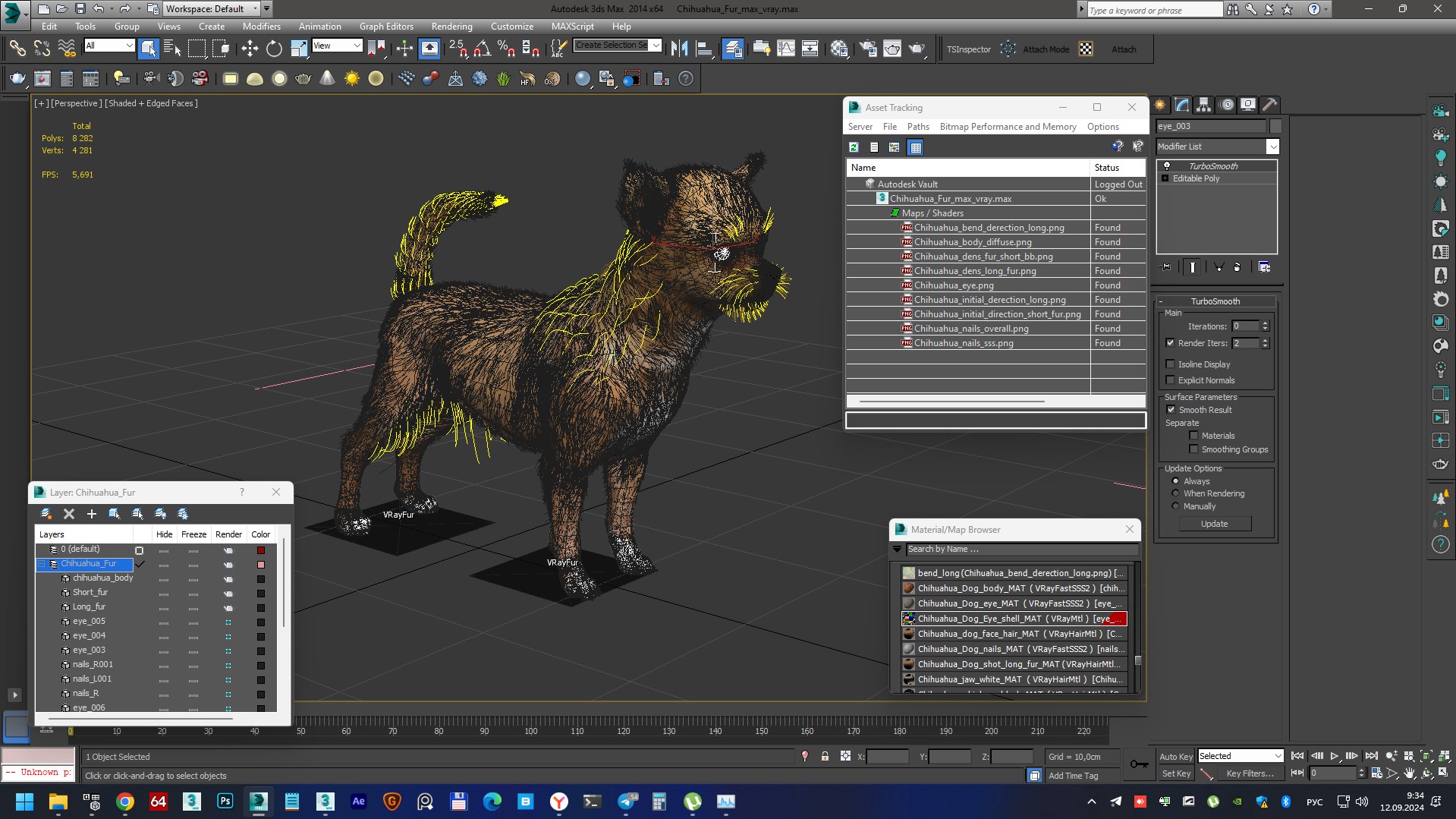Viewport: 1456px width, 819px height.
Task: Click the Select Object arrow tool
Action: coord(148,49)
